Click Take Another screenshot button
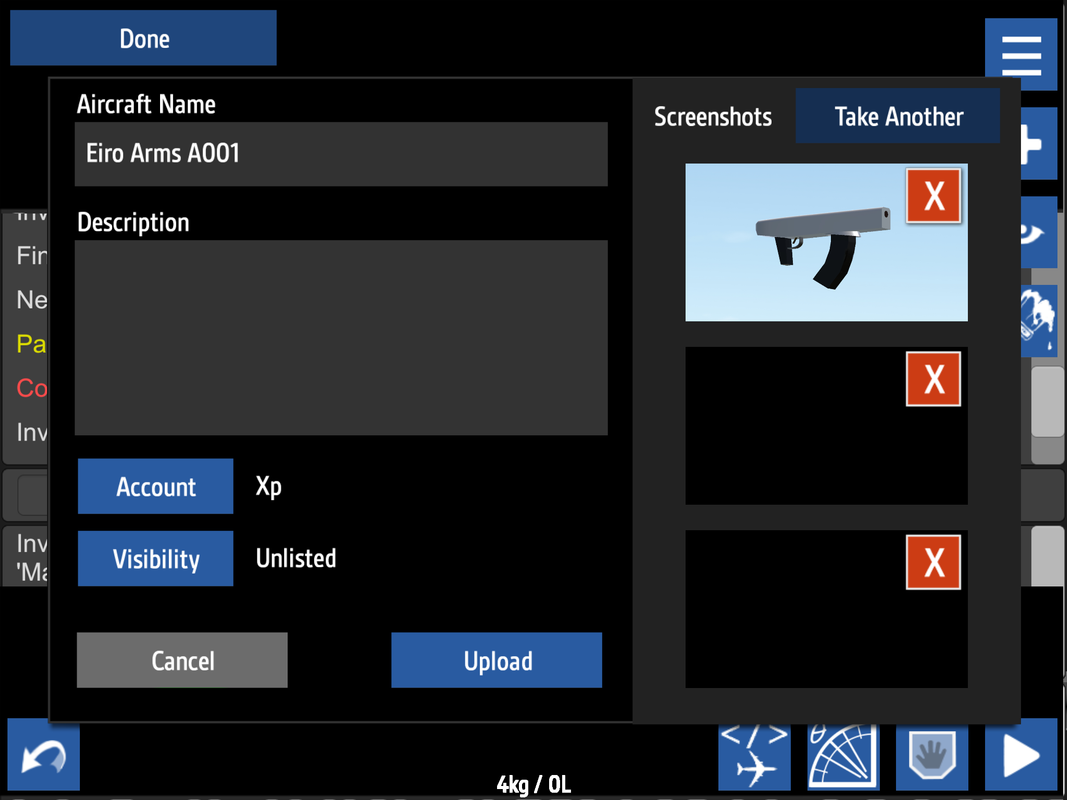Screen dimensions: 1067x800 898,116
